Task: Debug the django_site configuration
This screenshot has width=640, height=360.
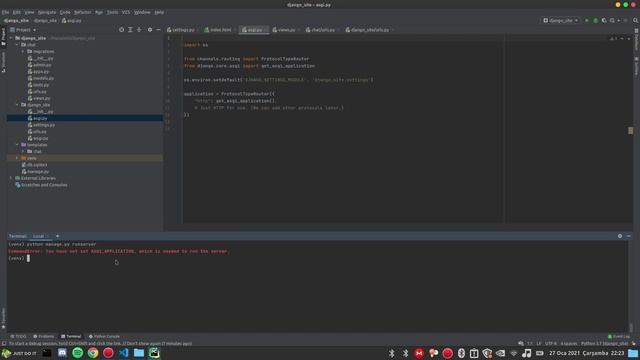Action: coord(596,20)
